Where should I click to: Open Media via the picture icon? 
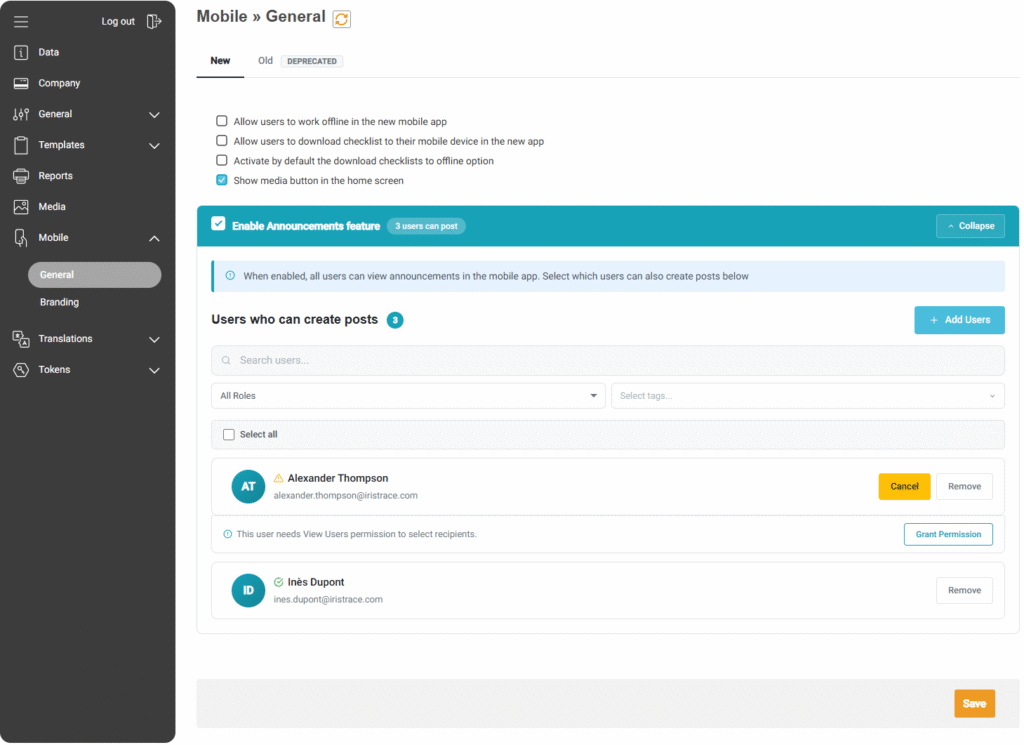pyautogui.click(x=21, y=207)
